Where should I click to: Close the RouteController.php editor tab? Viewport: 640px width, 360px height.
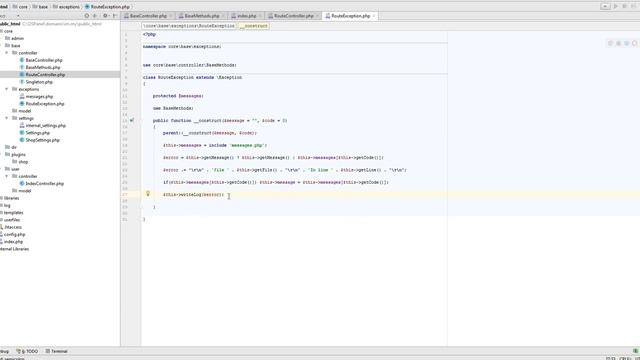click(x=317, y=16)
